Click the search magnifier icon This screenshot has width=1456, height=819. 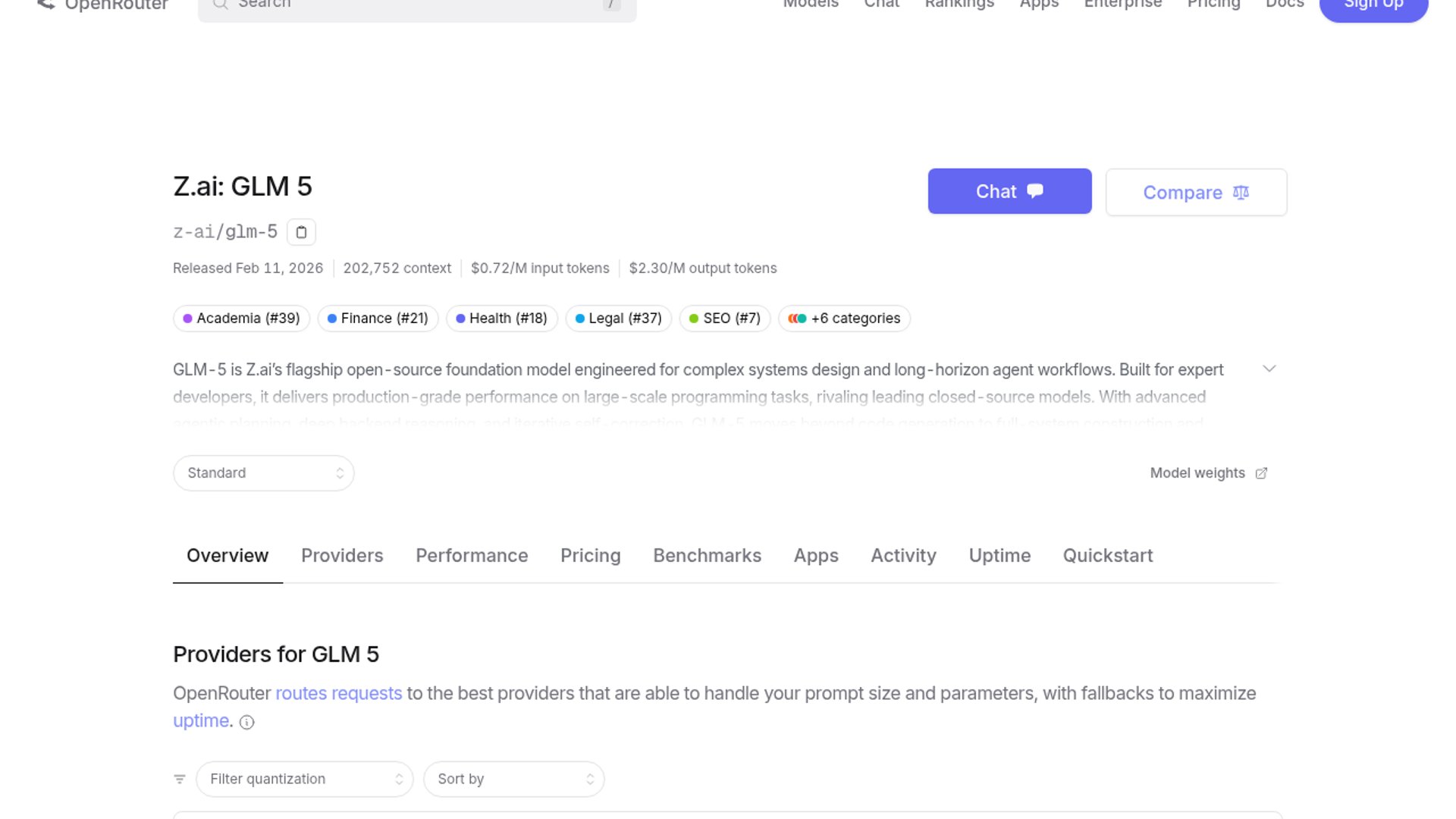click(x=220, y=4)
